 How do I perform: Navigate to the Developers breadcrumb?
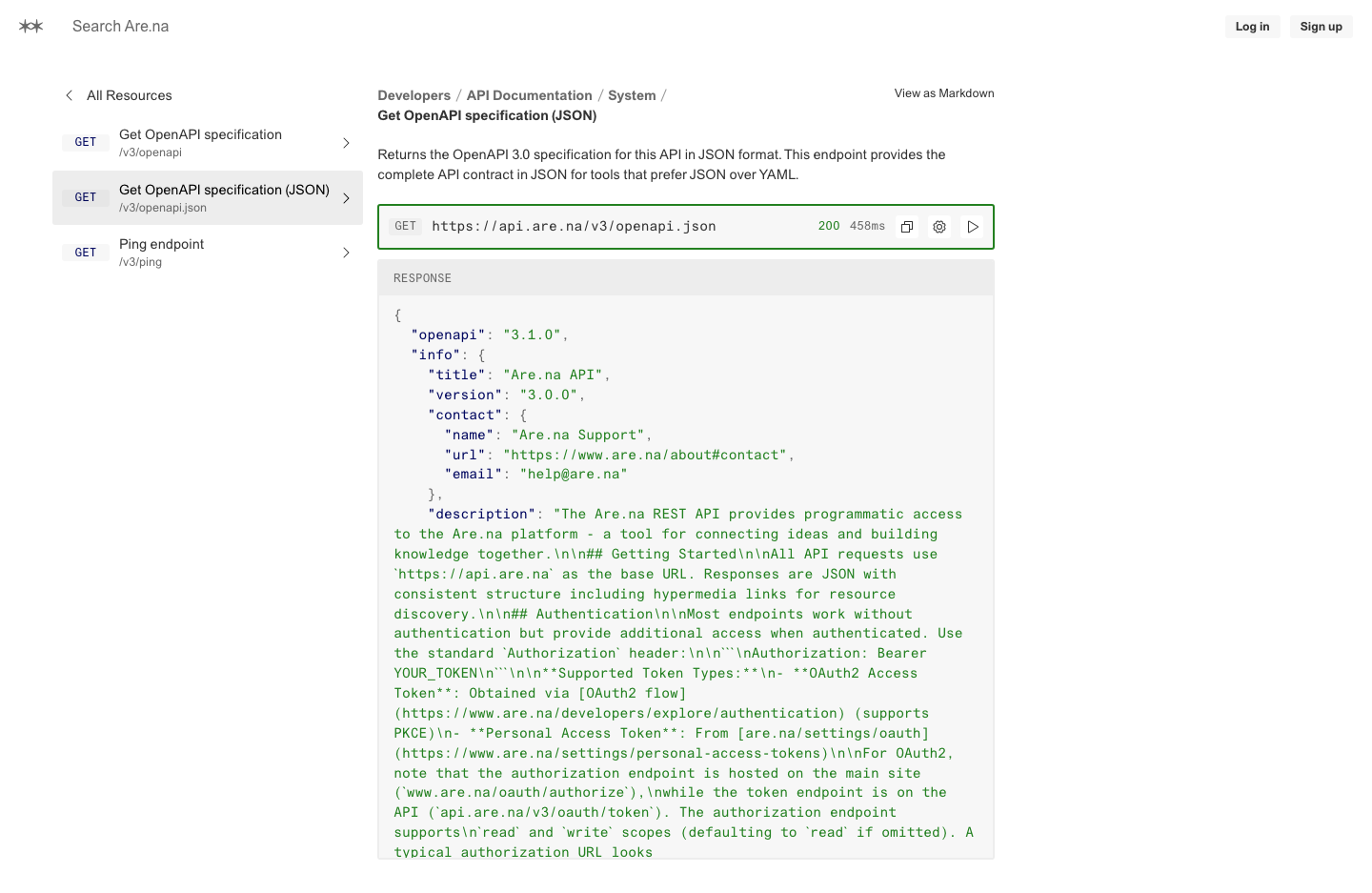coord(414,95)
